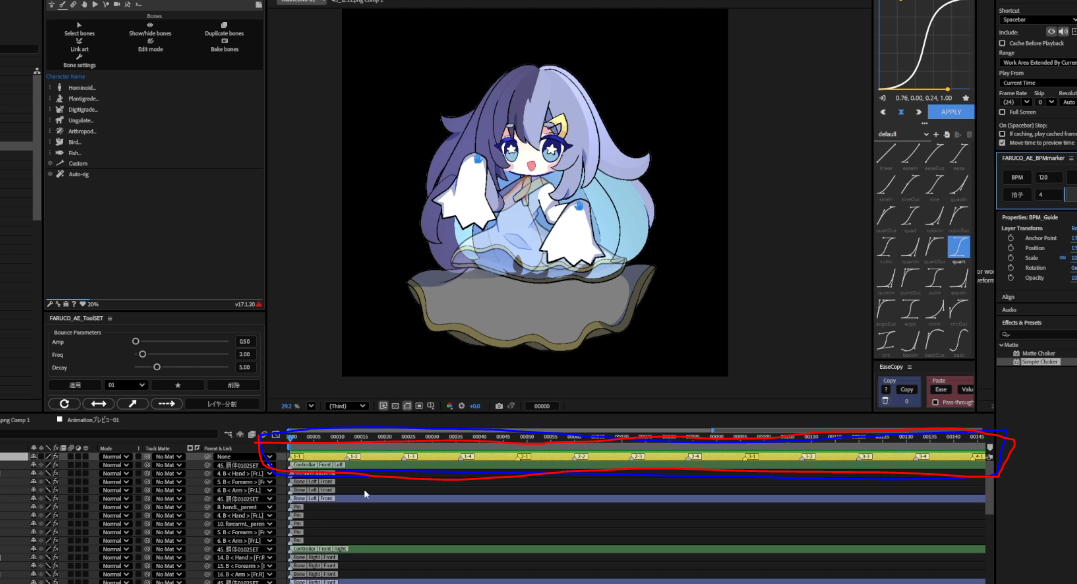Click the APPLY ease button
The image size is (1077, 584).
951,112
